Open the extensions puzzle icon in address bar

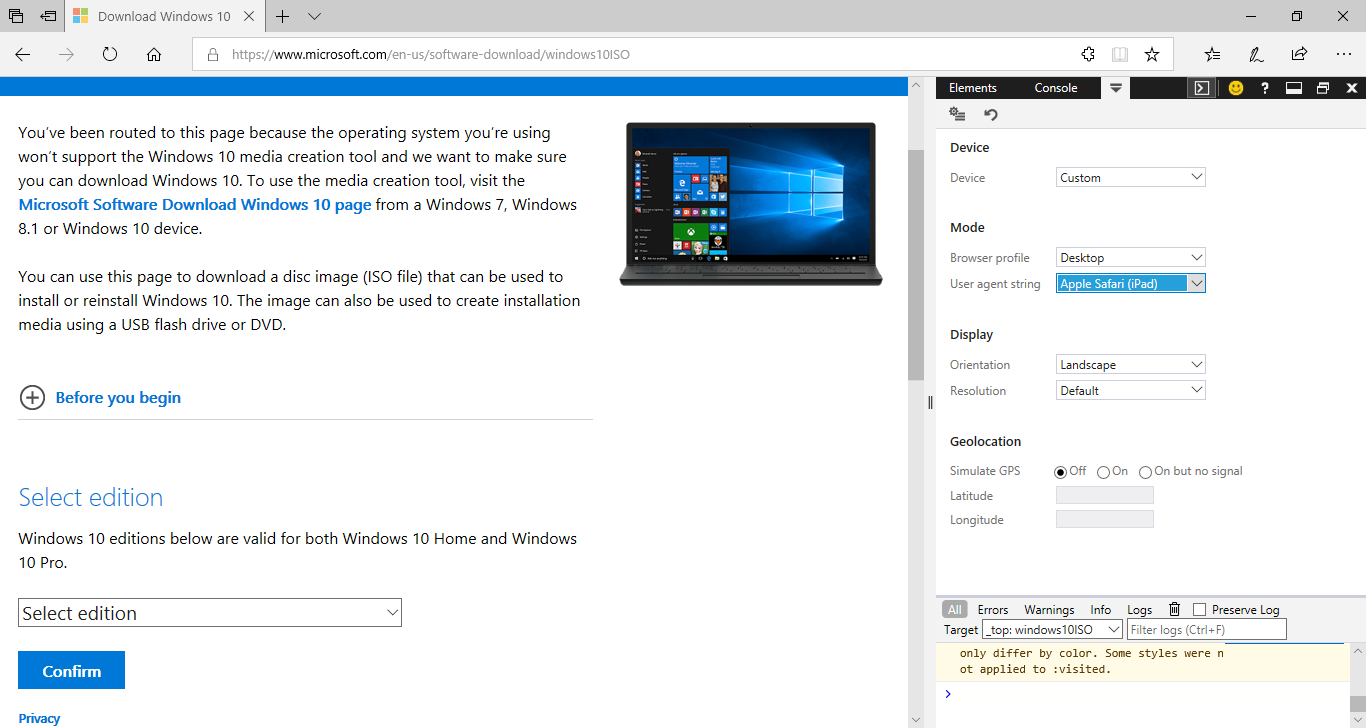pyautogui.click(x=1088, y=55)
